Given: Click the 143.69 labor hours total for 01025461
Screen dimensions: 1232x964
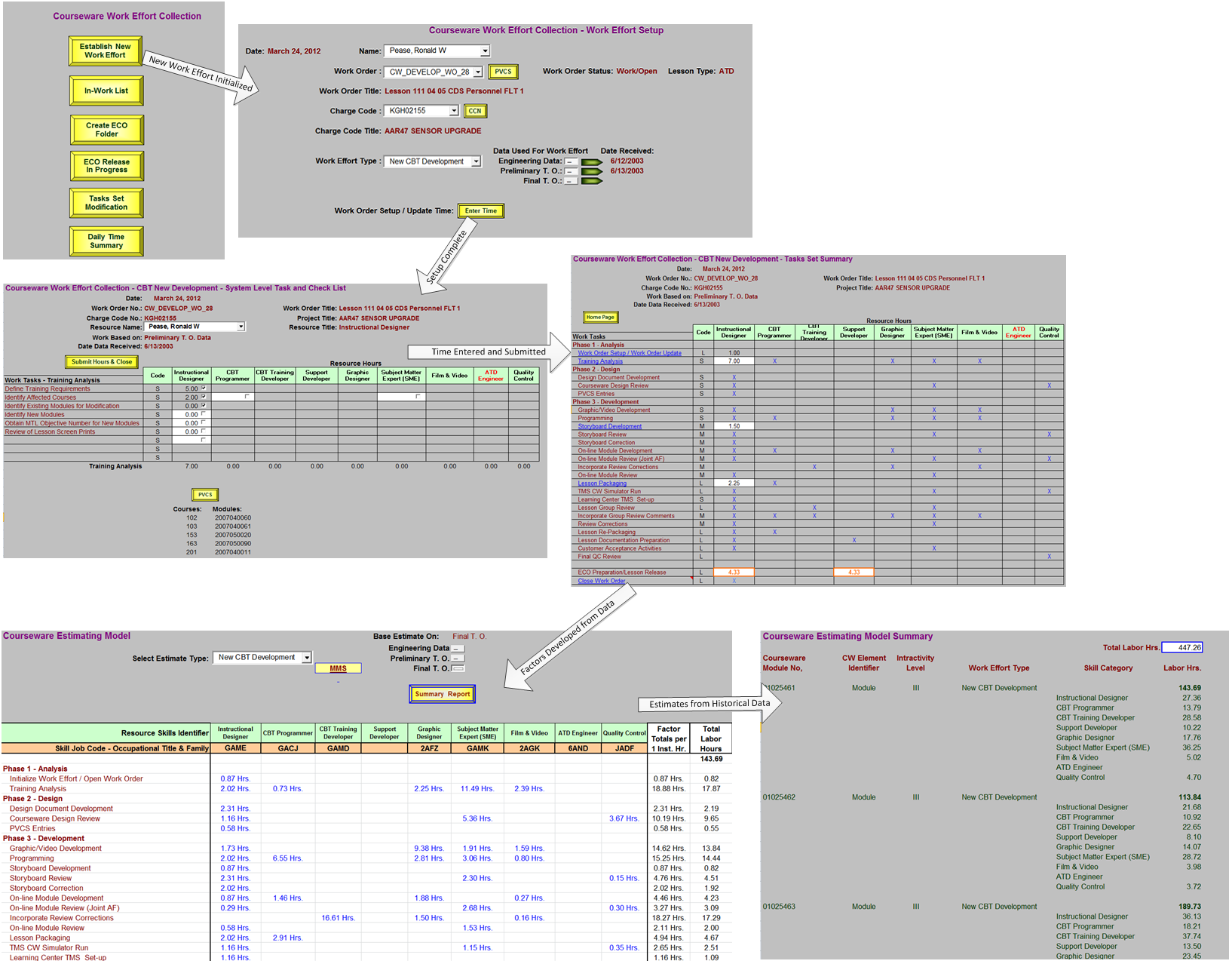Looking at the screenshot, I should (1190, 688).
